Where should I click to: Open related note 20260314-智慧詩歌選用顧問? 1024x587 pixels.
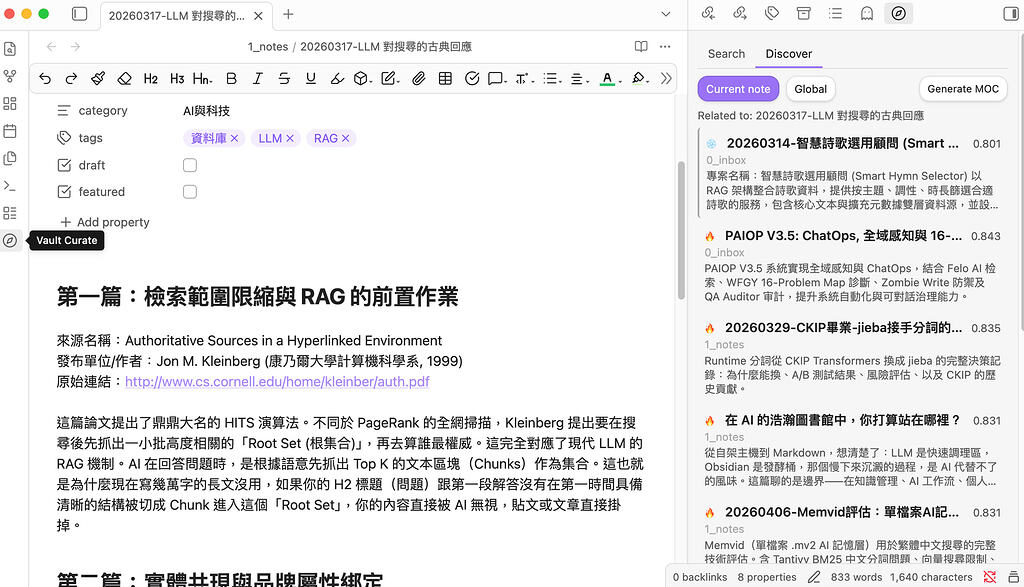pos(842,143)
